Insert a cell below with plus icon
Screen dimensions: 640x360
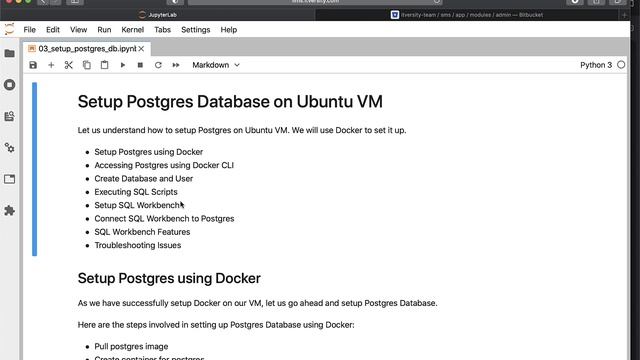point(51,65)
